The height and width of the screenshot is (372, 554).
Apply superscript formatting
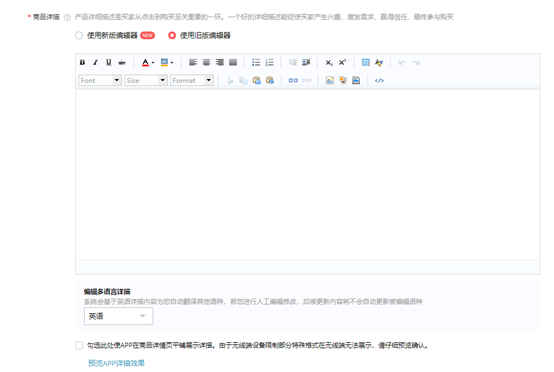[342, 63]
